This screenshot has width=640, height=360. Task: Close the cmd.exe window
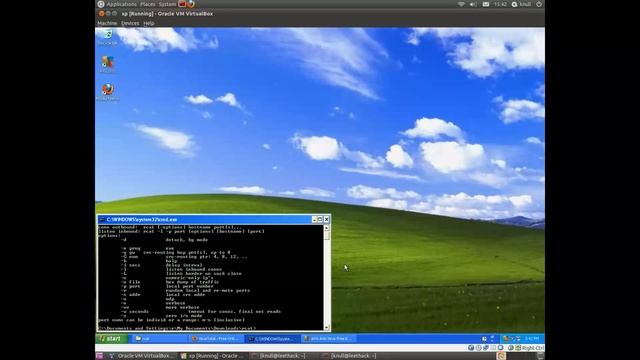point(327,220)
